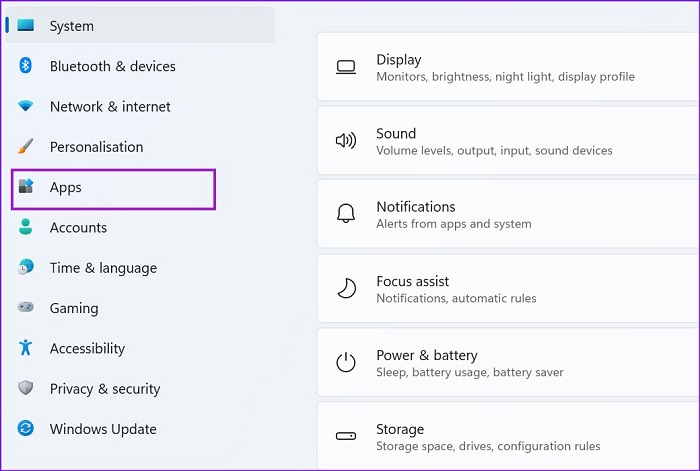Click the game controller Gaming icon
Viewport: 700px width, 471px height.
tap(25, 307)
